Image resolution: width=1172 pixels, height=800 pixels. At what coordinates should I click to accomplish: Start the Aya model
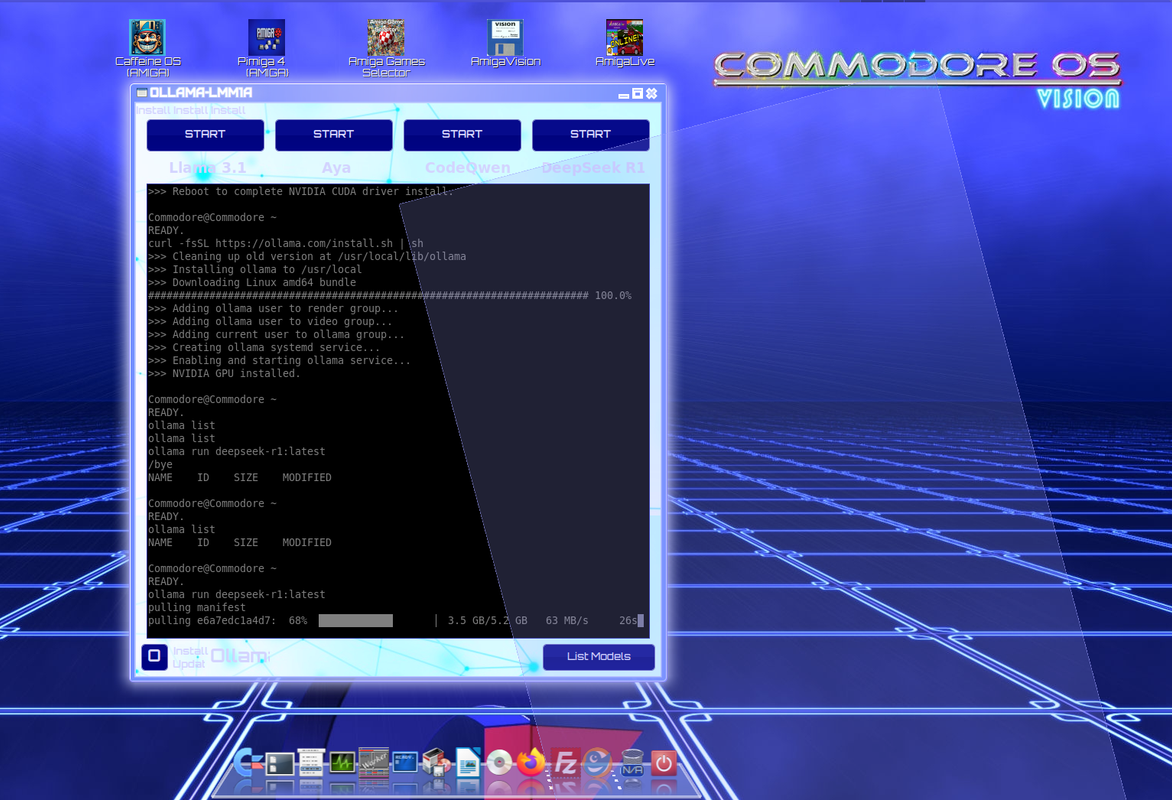coord(333,135)
